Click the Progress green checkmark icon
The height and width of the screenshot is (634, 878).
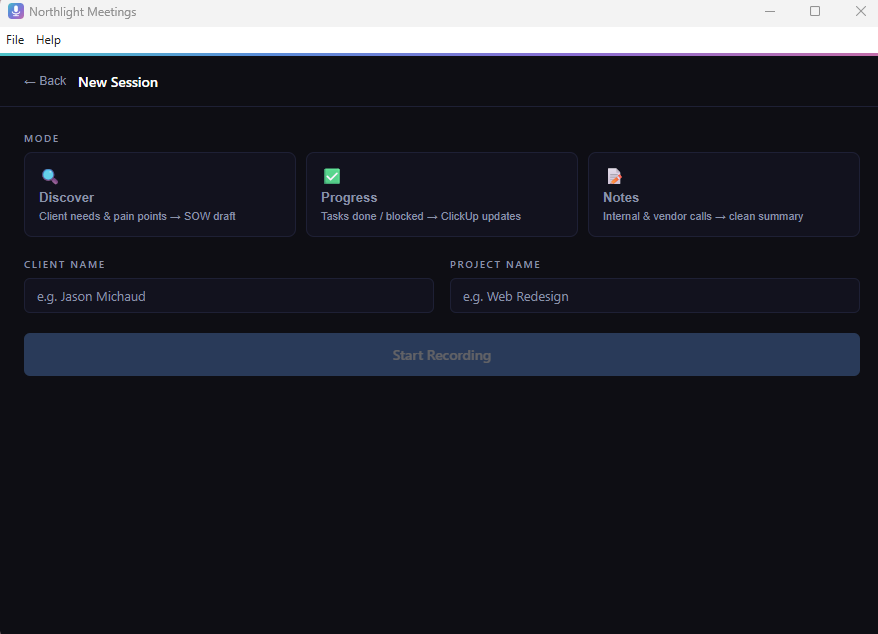332,176
